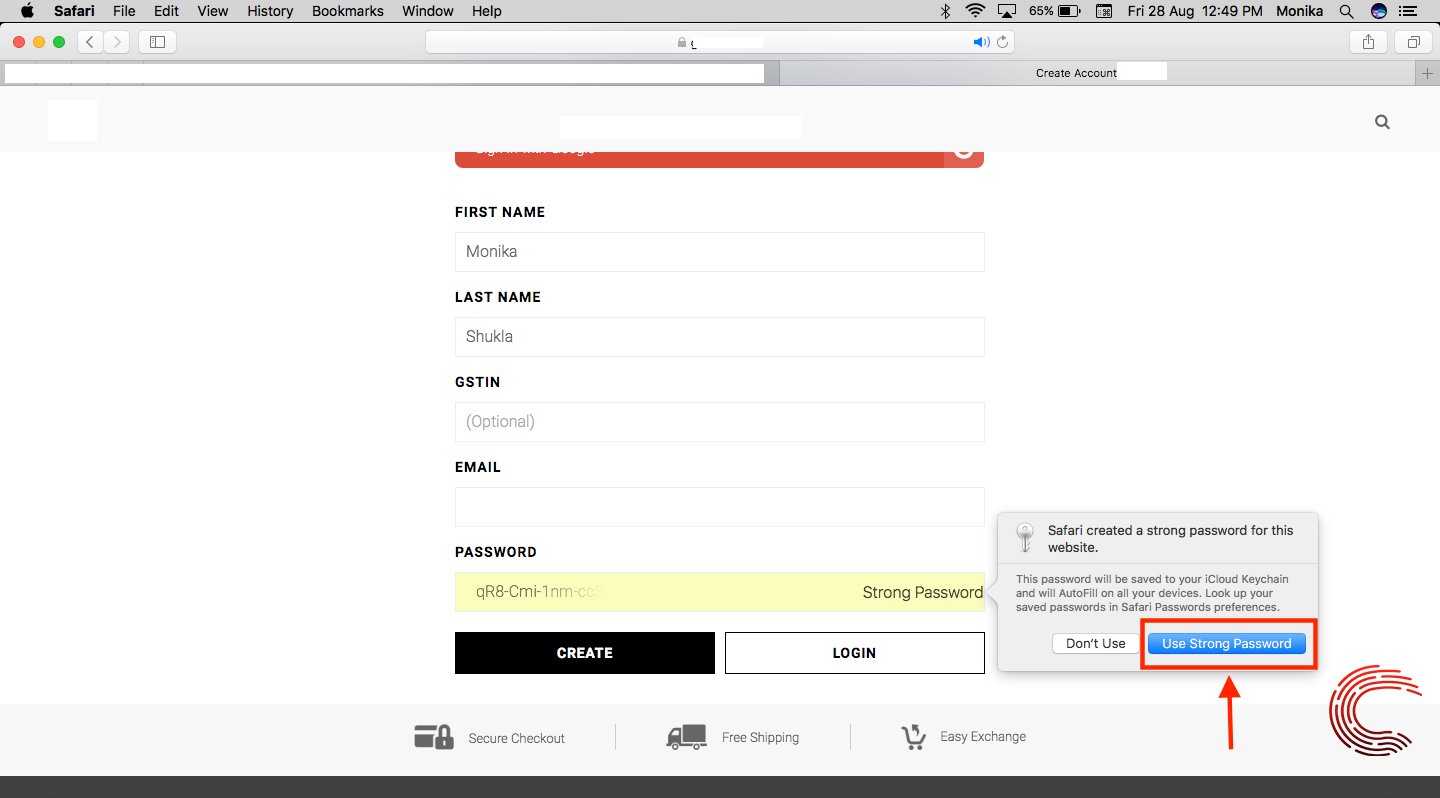Click the date and time in menu bar
The height and width of the screenshot is (798, 1440).
tap(1195, 11)
